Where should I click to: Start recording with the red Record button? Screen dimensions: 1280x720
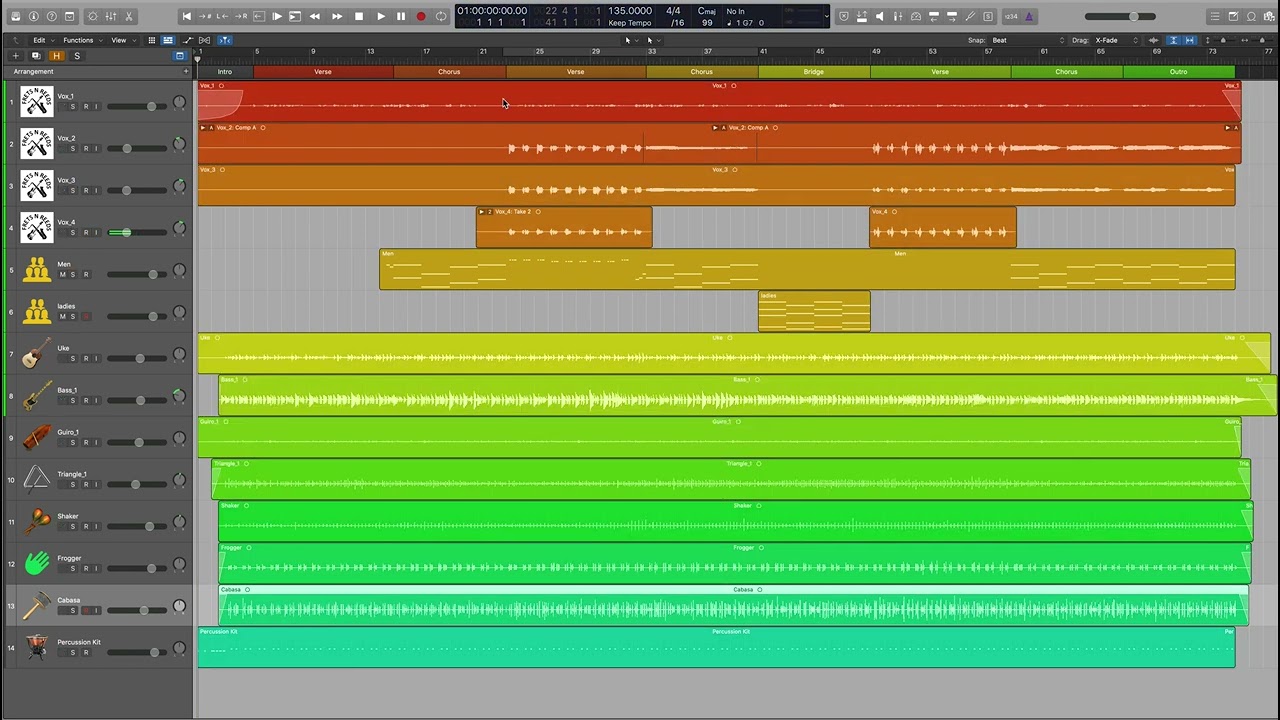point(421,16)
